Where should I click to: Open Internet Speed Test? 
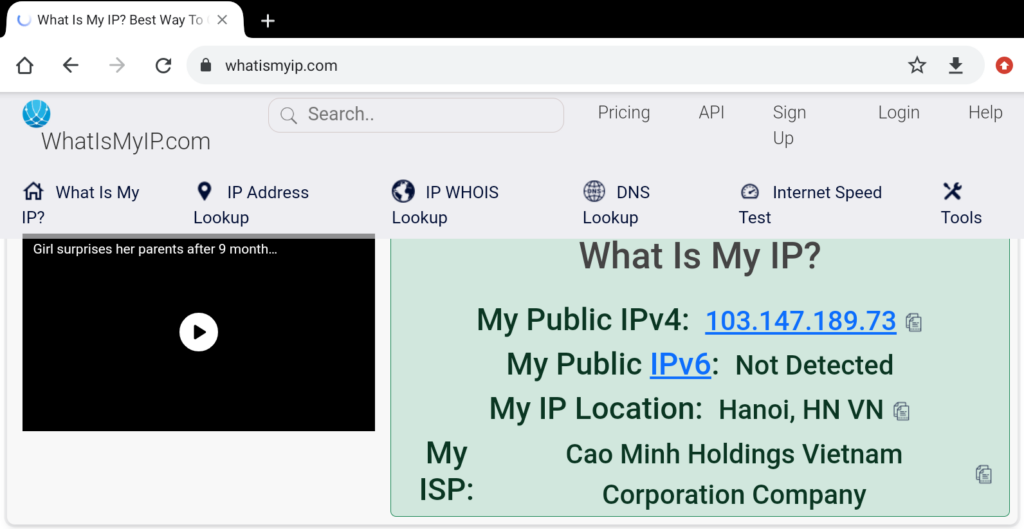click(810, 204)
